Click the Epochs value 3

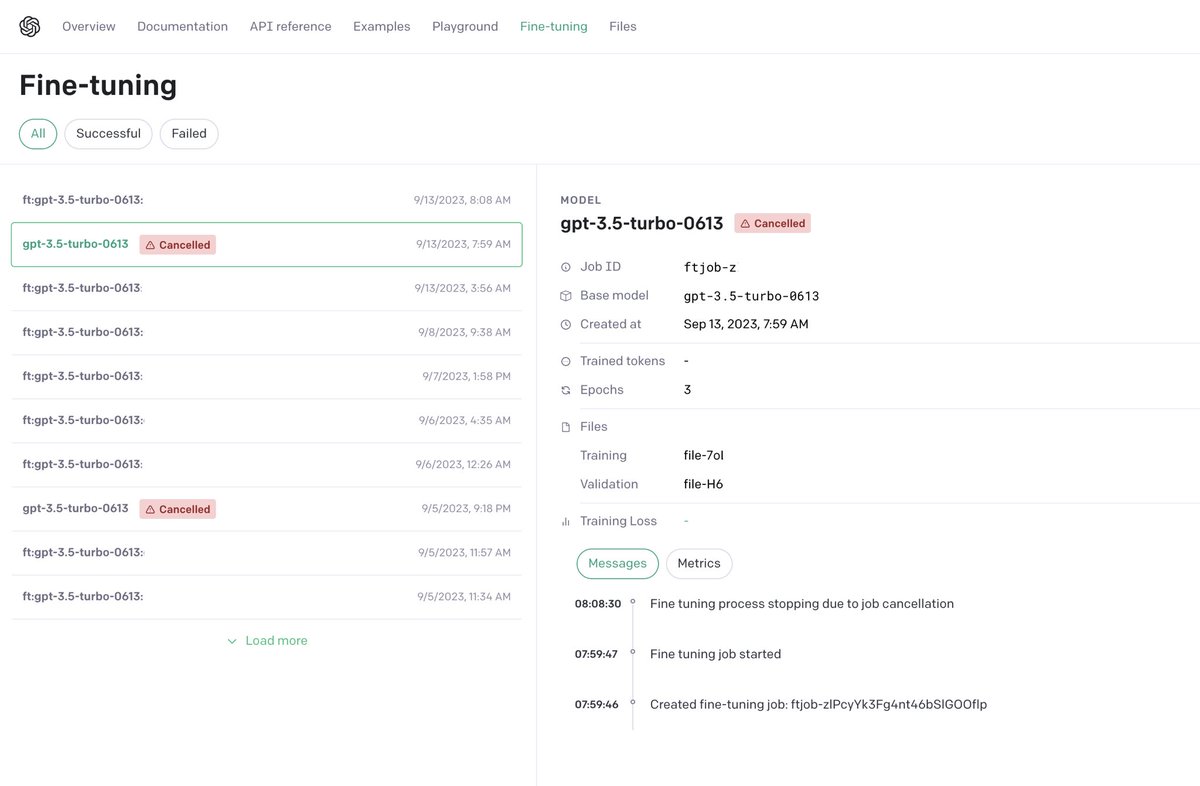[687, 390]
